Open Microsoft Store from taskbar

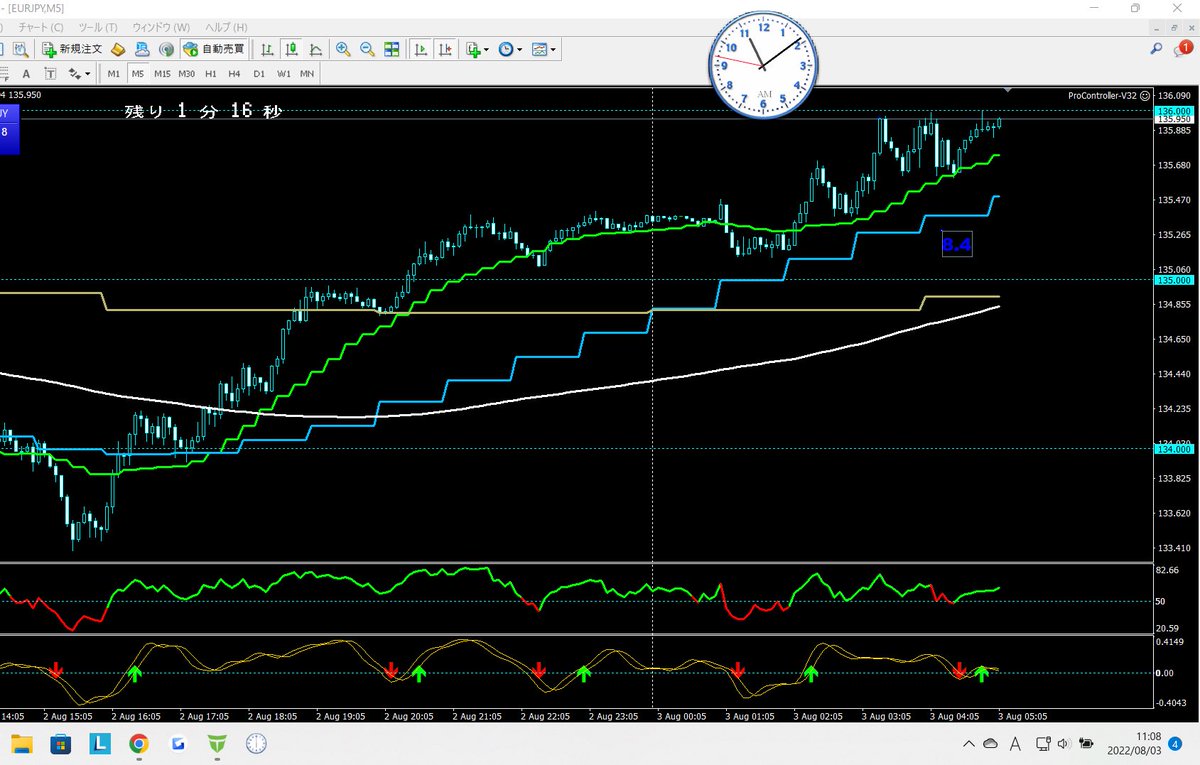point(61,743)
